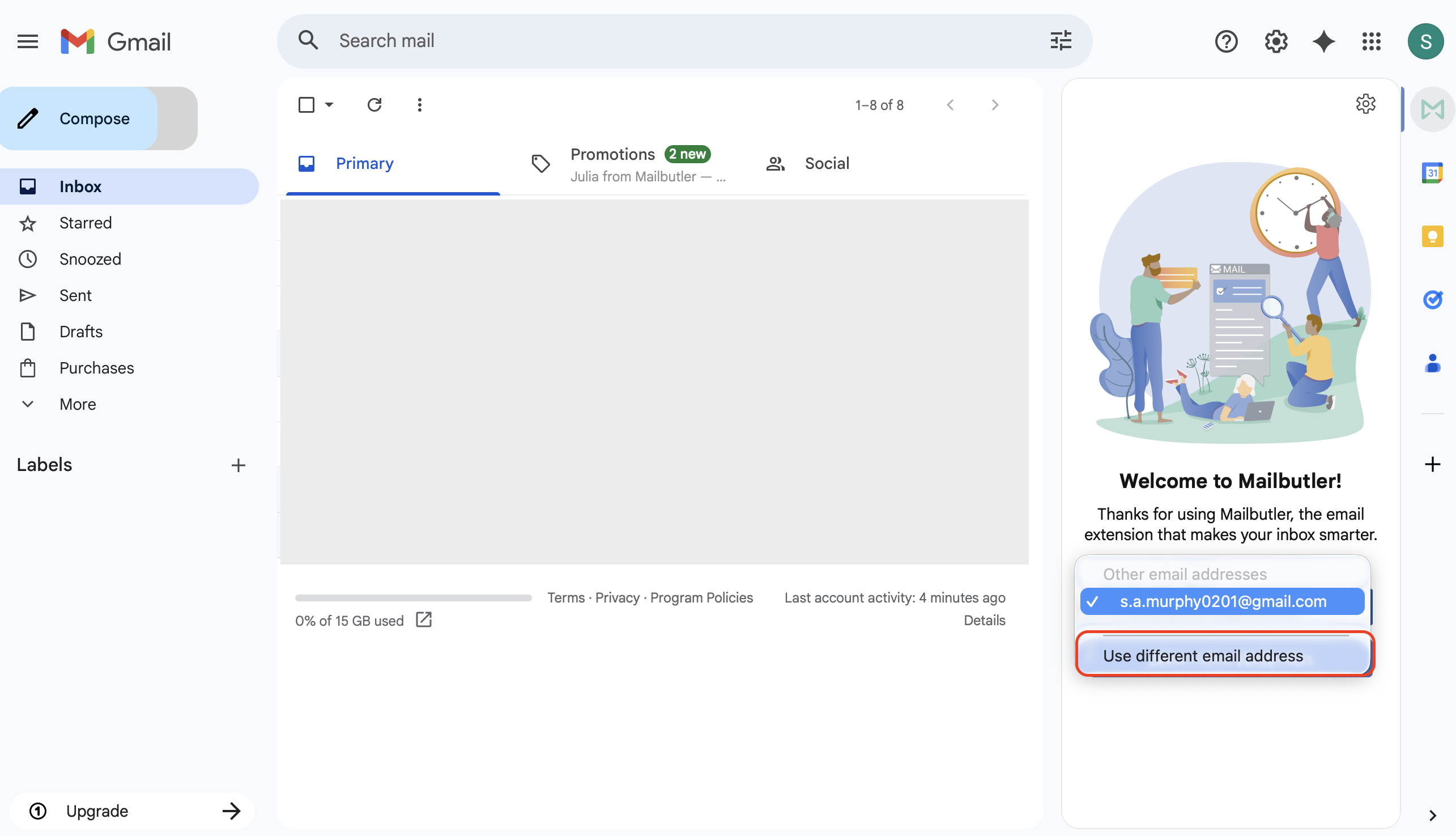This screenshot has height=836, width=1456.
Task: Open the account avatar S
Action: (x=1425, y=41)
